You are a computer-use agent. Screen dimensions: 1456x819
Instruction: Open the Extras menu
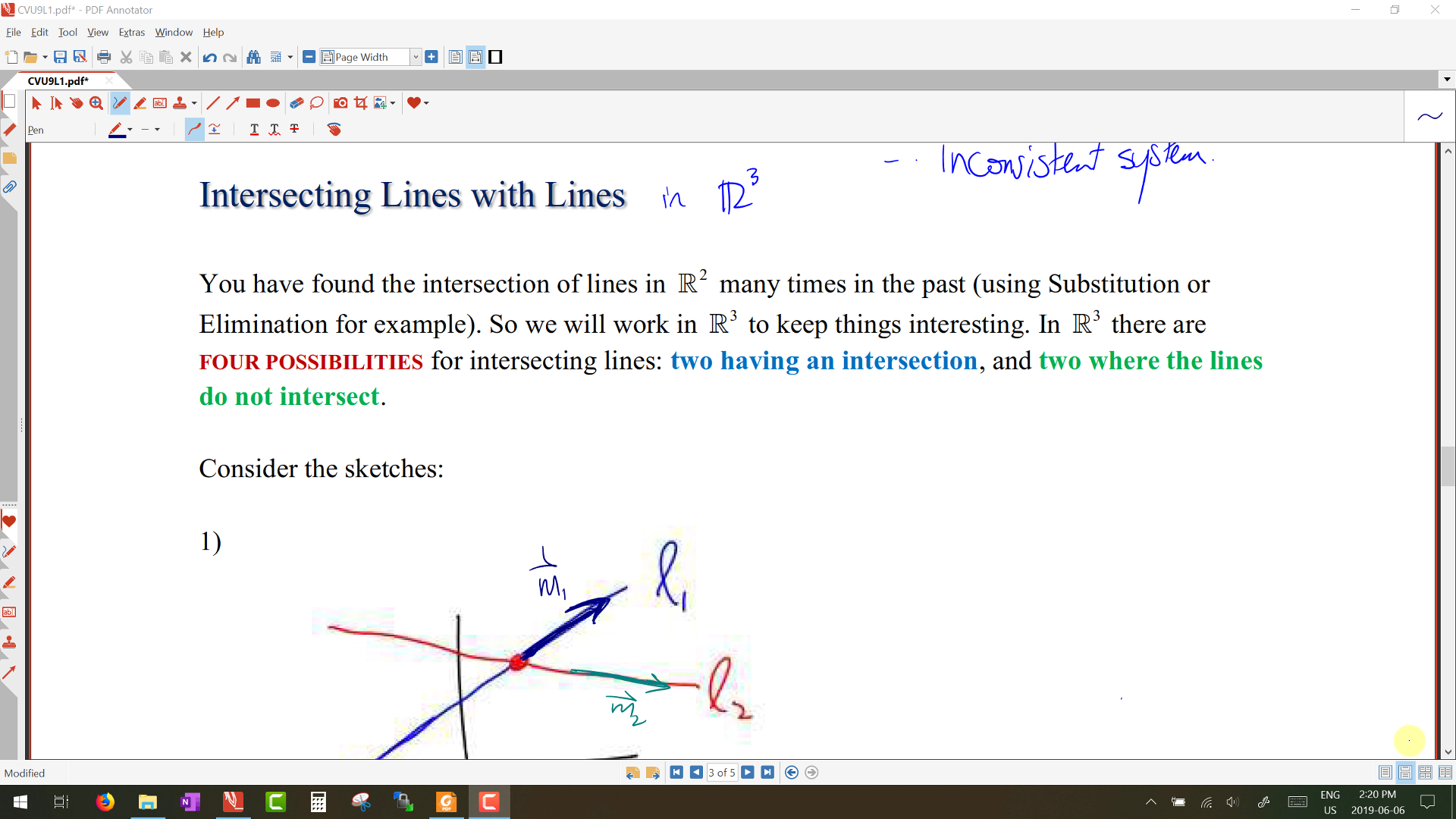(131, 33)
